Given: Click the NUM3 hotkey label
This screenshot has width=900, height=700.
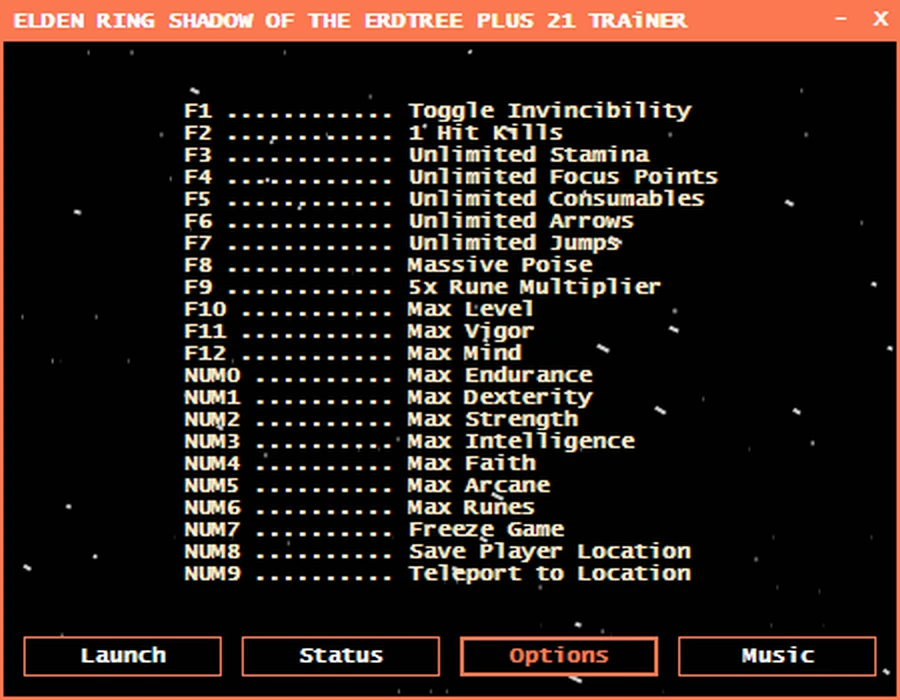Looking at the screenshot, I should coord(212,441).
